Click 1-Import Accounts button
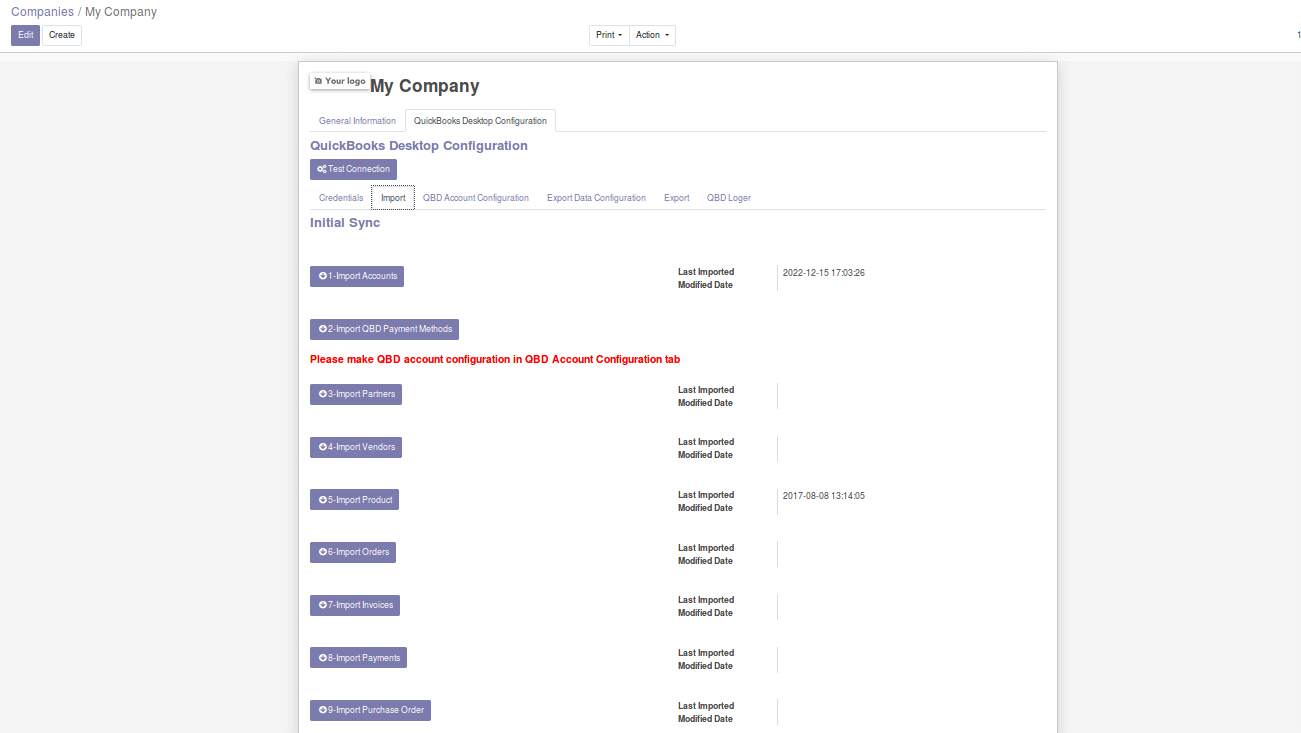The height and width of the screenshot is (733, 1301). [357, 276]
